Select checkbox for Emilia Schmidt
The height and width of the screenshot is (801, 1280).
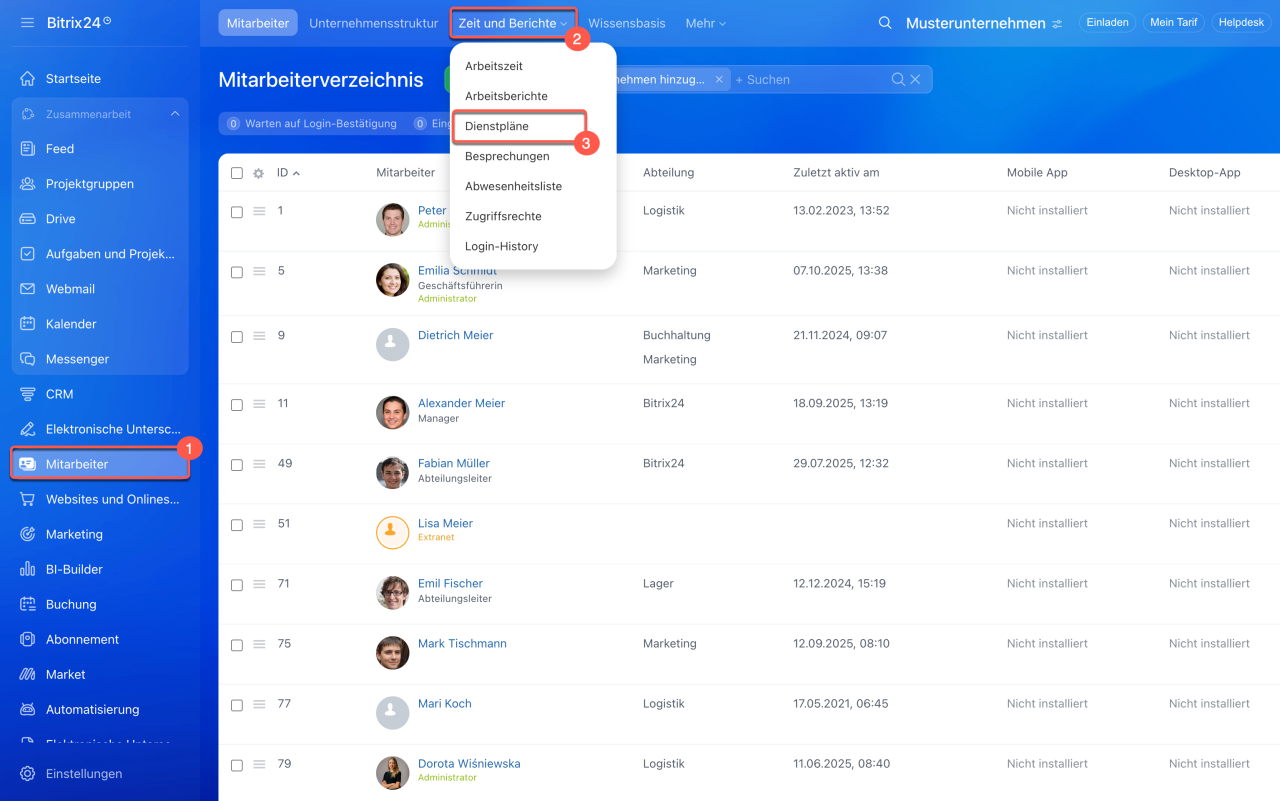pyautogui.click(x=237, y=272)
